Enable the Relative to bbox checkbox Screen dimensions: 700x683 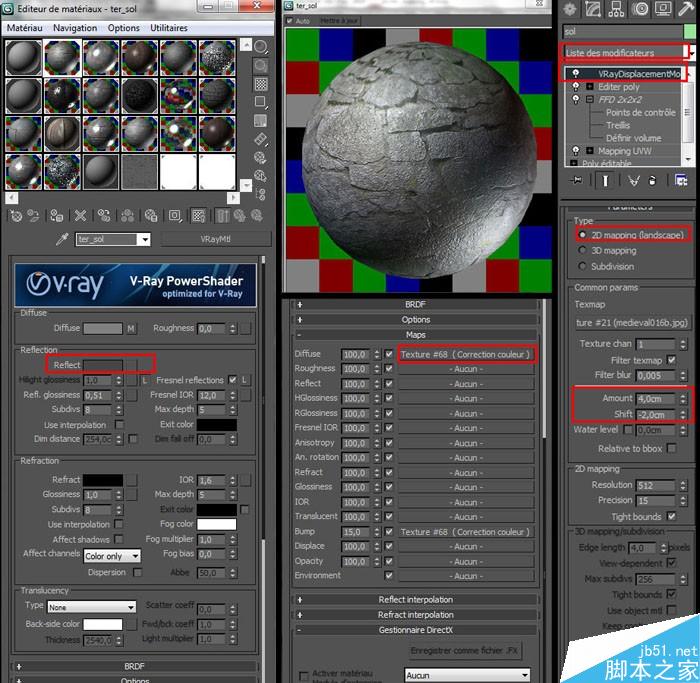[x=671, y=448]
